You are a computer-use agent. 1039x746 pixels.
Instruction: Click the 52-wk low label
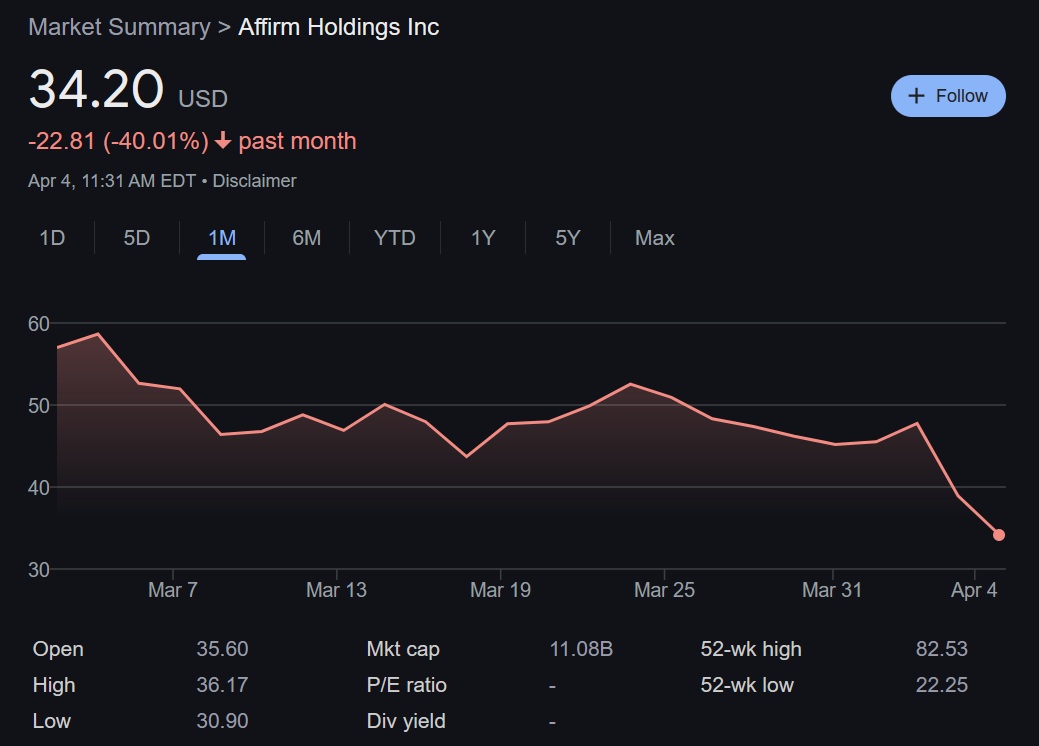coord(747,684)
